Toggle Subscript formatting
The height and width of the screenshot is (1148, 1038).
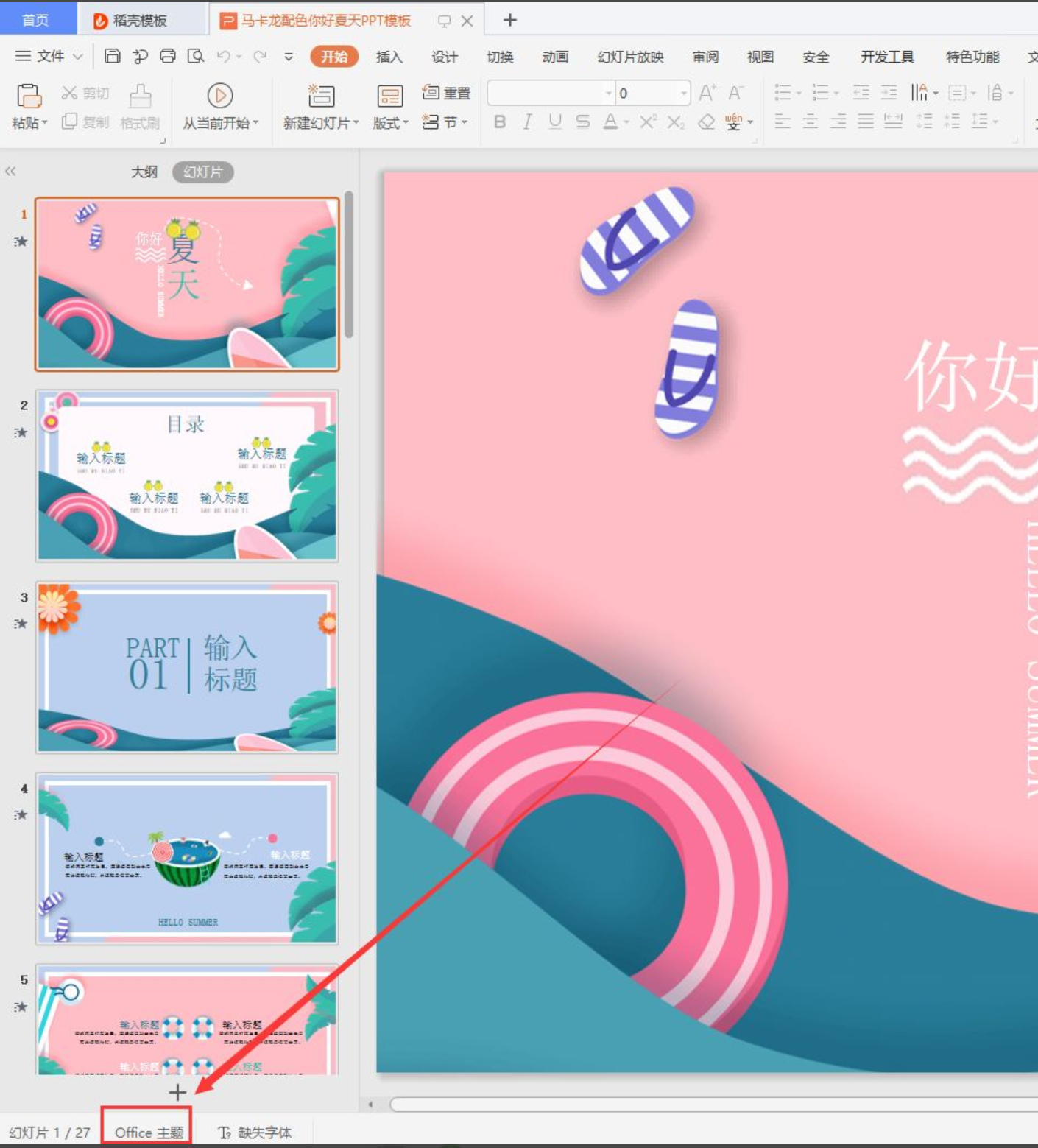[676, 122]
